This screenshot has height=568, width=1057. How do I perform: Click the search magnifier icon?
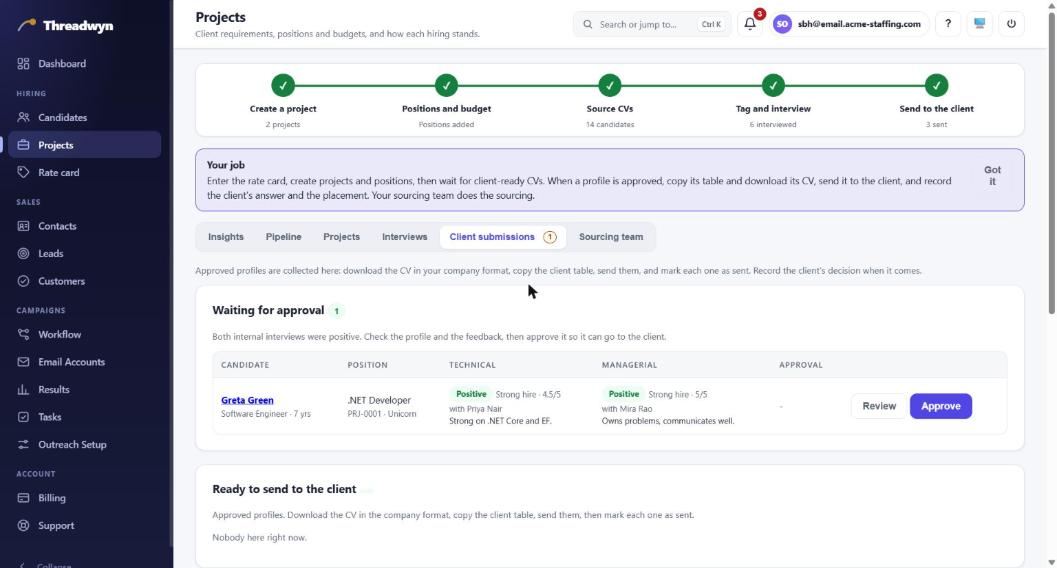tap(588, 24)
